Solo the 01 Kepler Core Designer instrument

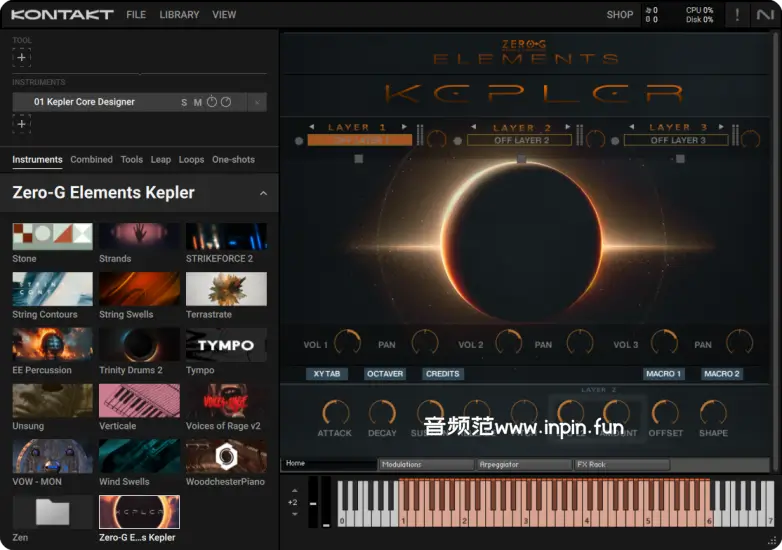pos(184,102)
